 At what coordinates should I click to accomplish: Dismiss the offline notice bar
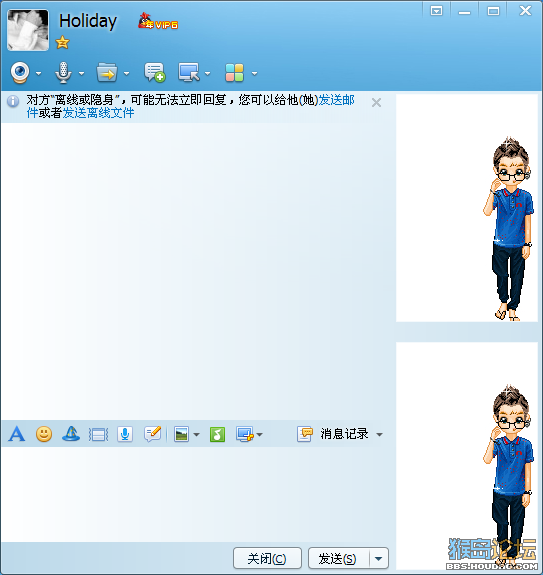(376, 103)
